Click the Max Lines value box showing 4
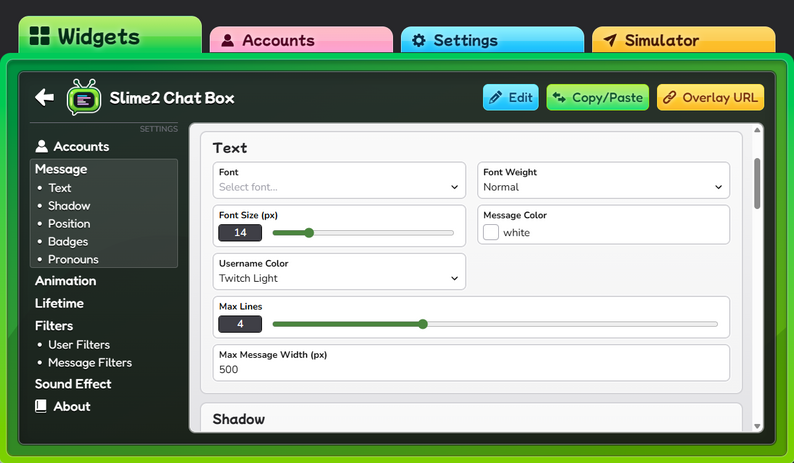 point(240,324)
